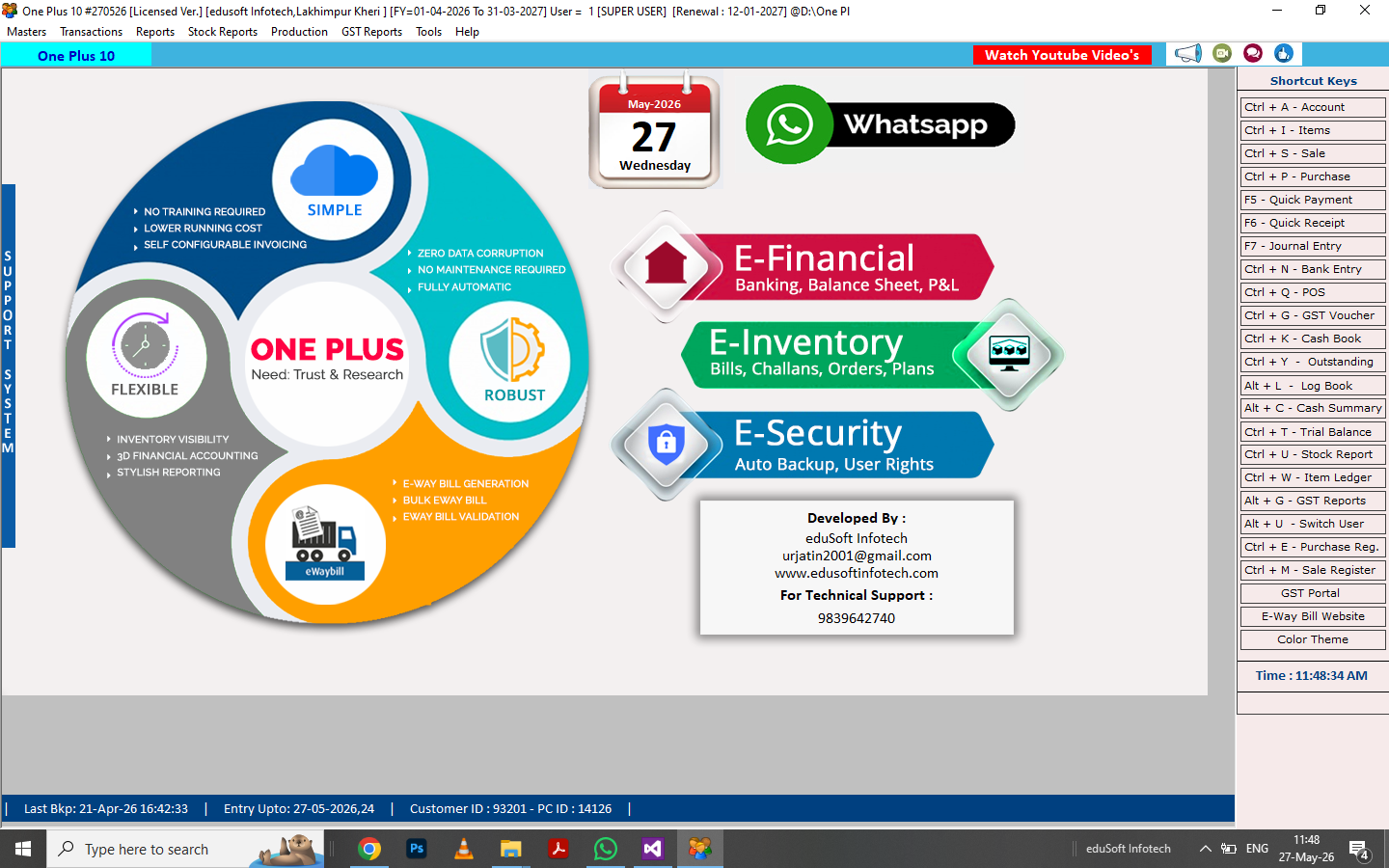Open WhatsApp from taskbar
This screenshot has height=868, width=1389.
point(606,849)
